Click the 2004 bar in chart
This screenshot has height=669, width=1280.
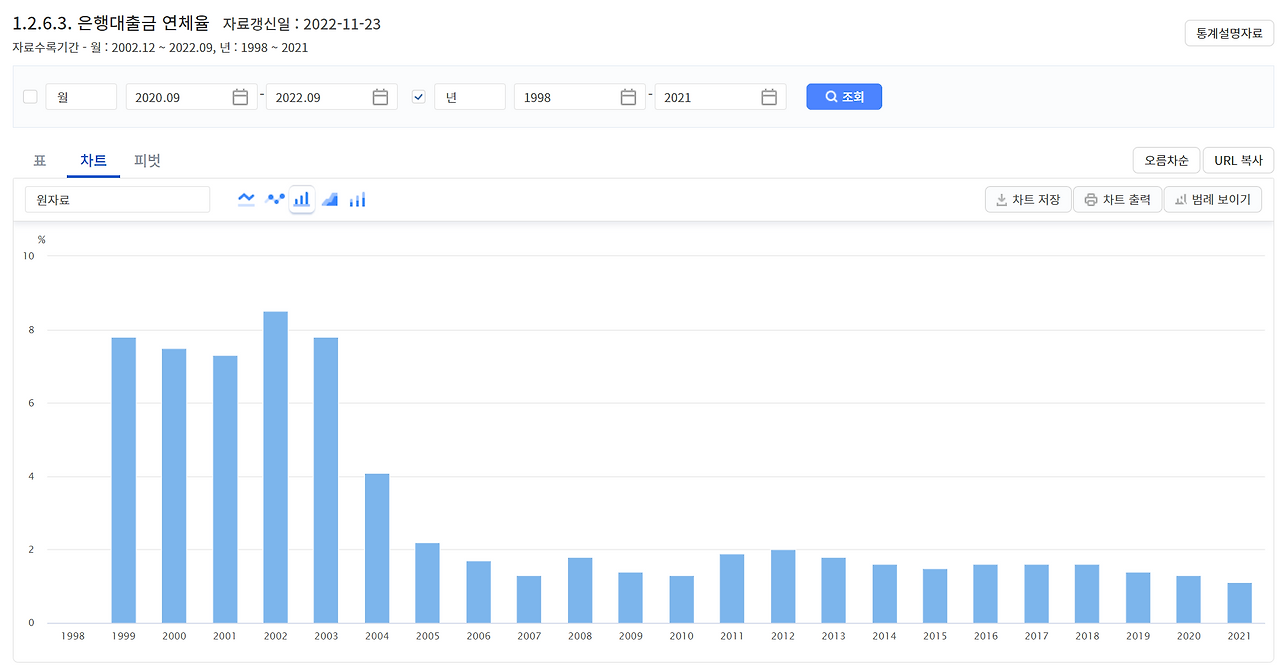[x=377, y=548]
